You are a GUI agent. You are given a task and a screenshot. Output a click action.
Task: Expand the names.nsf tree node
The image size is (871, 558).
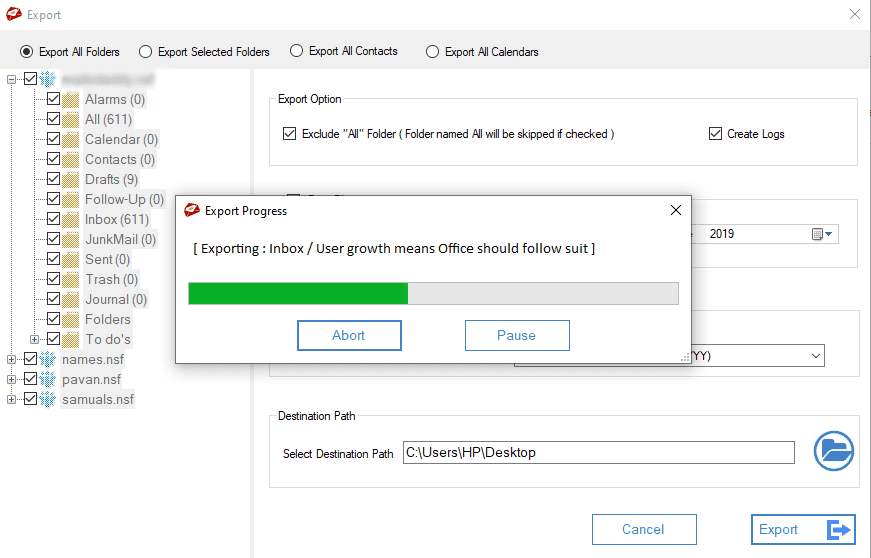click(11, 359)
